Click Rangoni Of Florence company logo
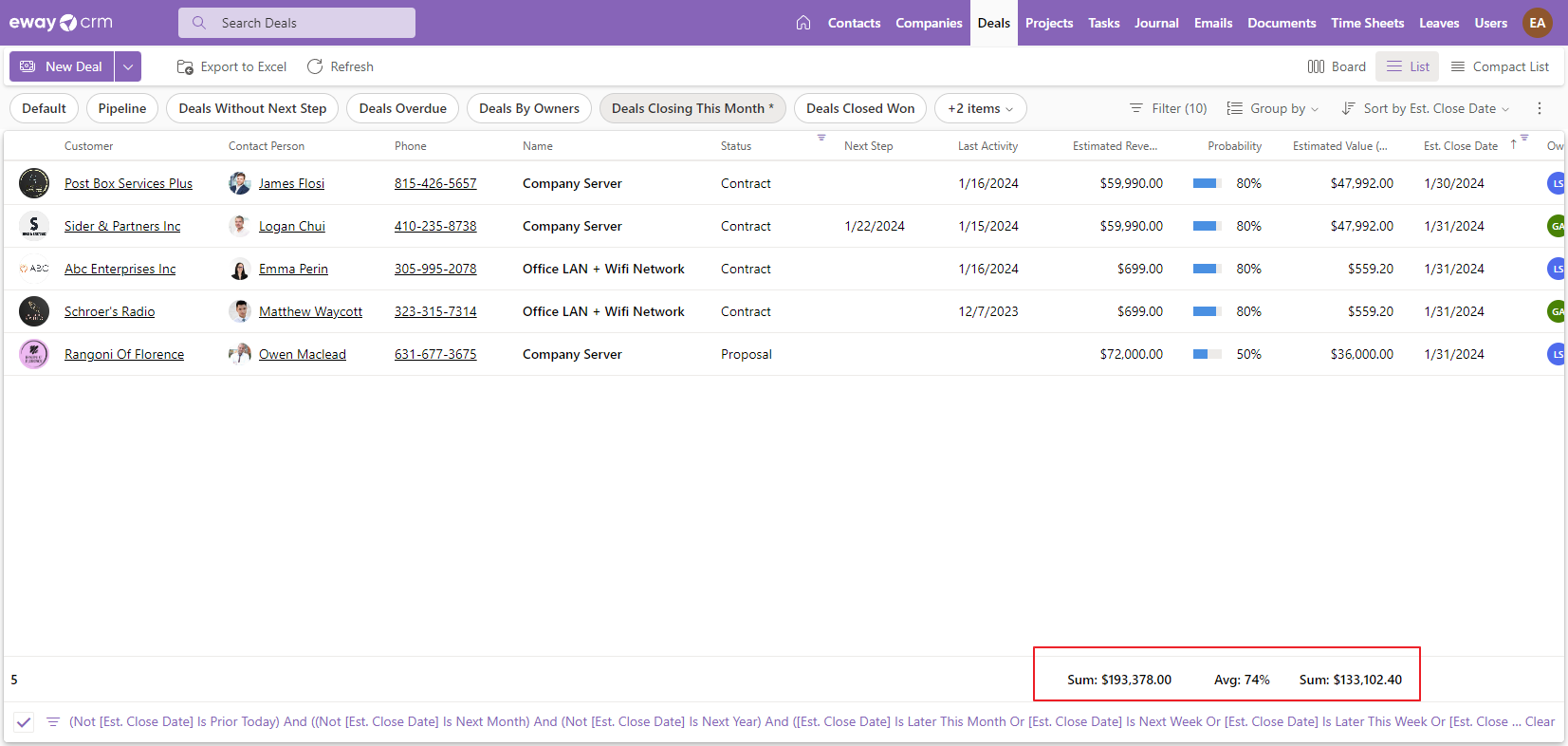 [x=34, y=354]
